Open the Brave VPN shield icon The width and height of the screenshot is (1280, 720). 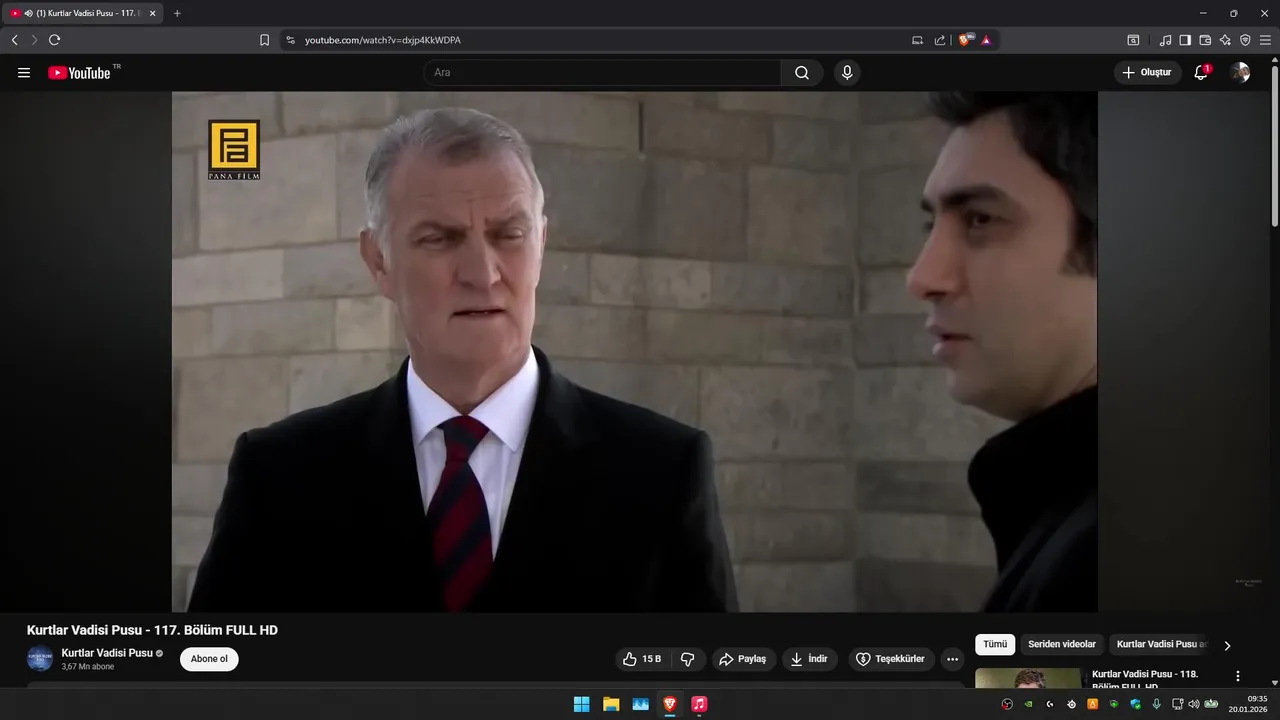click(x=1245, y=40)
